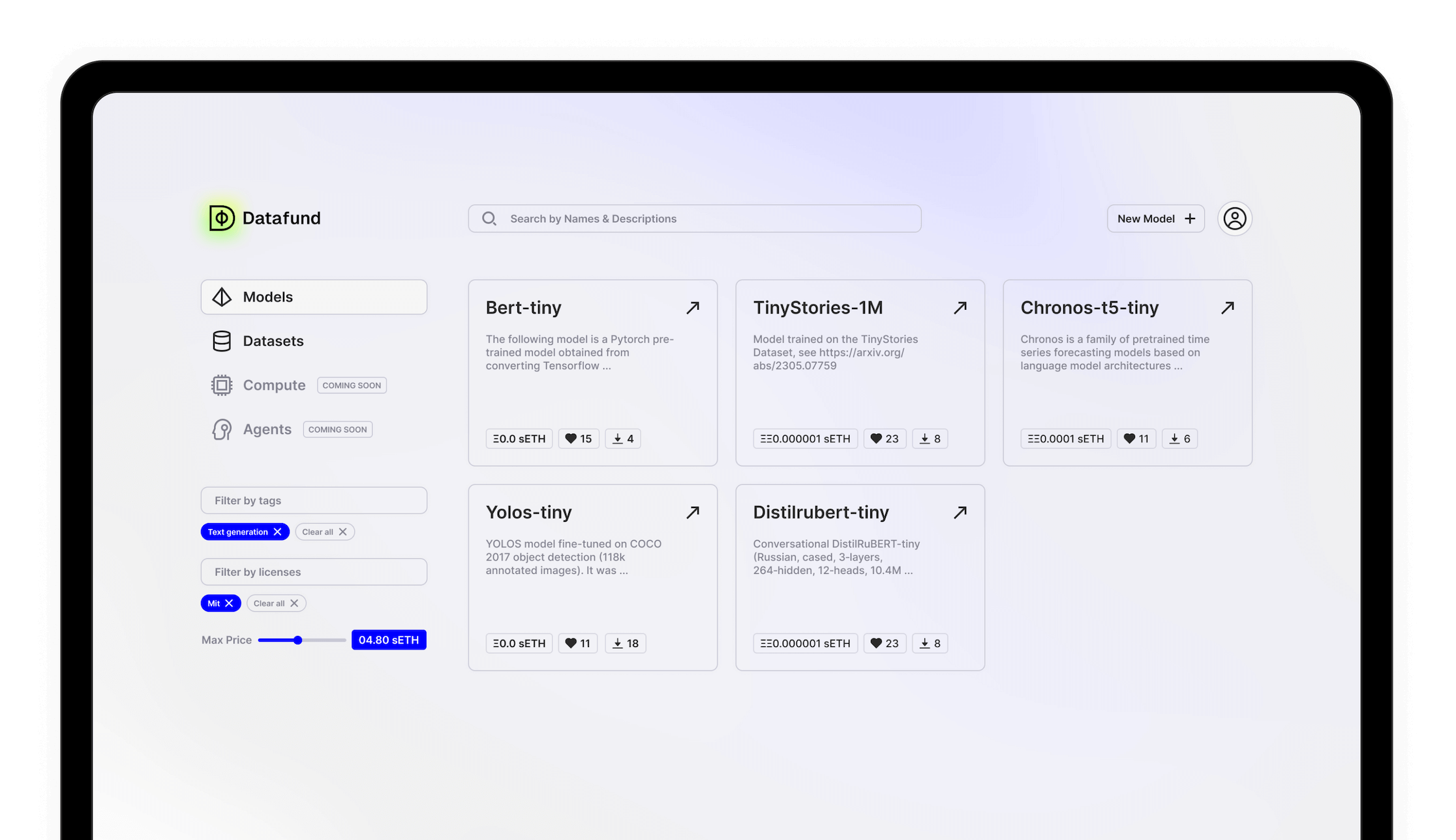This screenshot has height=840, width=1456.
Task: Click the Compute chip icon
Action: [x=222, y=385]
